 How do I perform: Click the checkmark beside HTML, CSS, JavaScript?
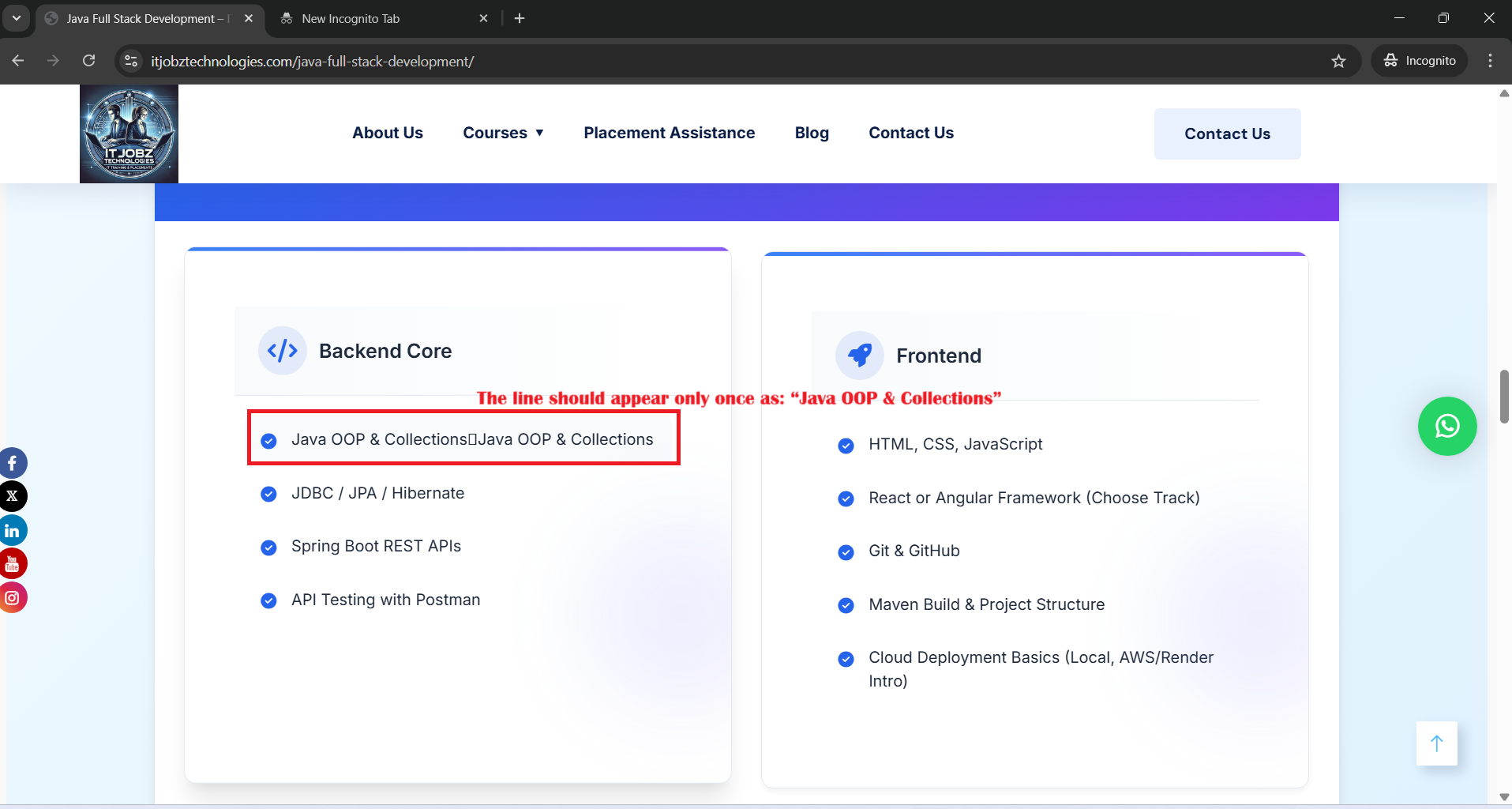(846, 446)
